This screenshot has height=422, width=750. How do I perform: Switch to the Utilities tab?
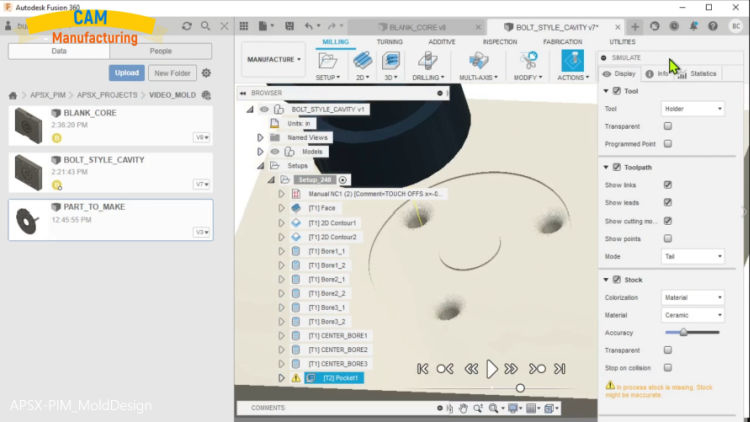pos(622,42)
